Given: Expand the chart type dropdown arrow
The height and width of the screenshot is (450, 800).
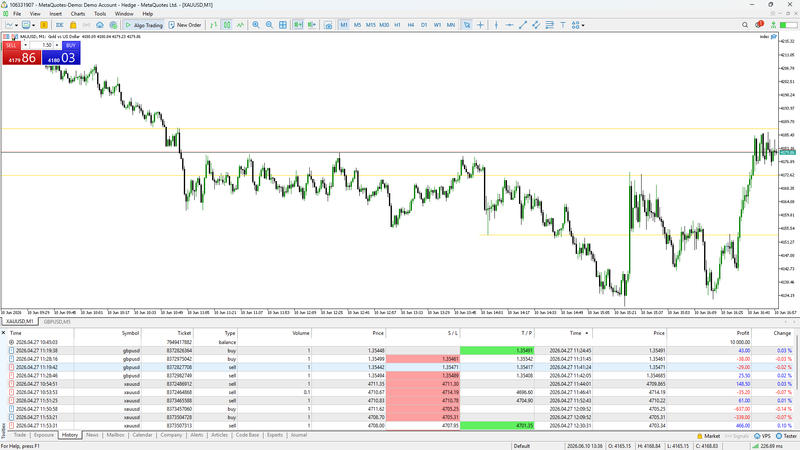Looking at the screenshot, I should pyautogui.click(x=16, y=25).
